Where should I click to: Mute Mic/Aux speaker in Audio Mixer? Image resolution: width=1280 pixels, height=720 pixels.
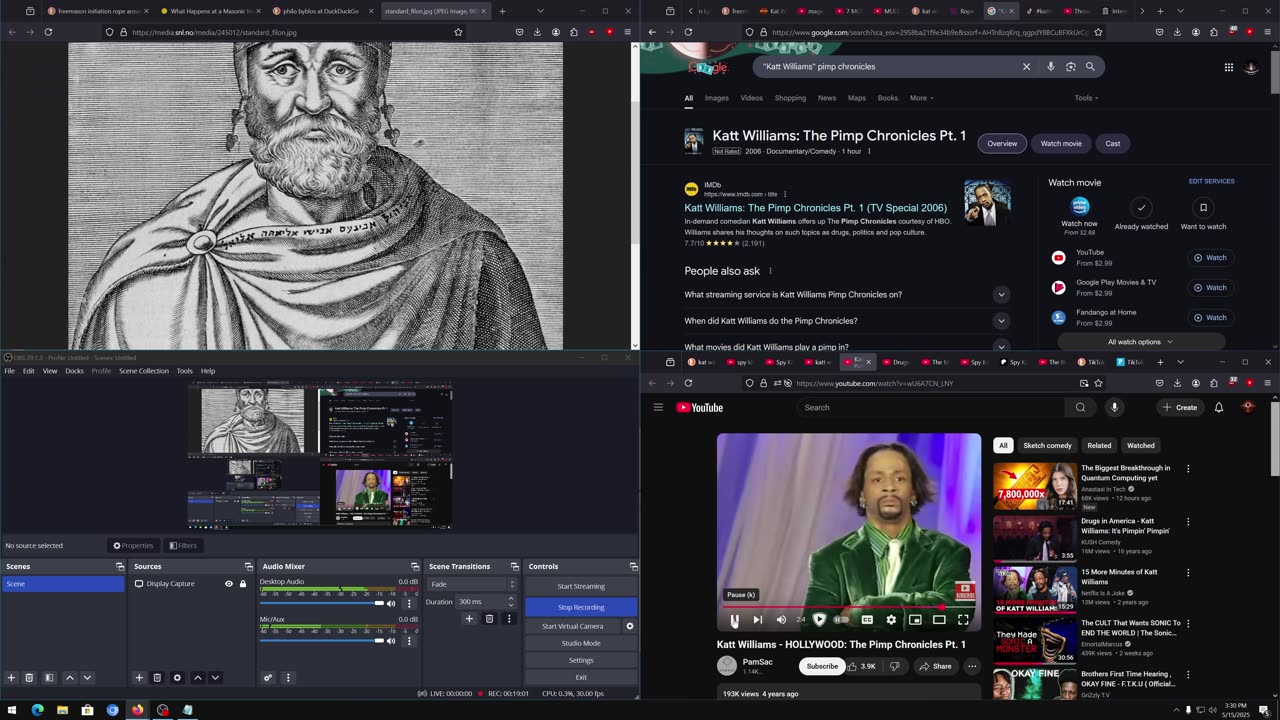click(x=391, y=641)
